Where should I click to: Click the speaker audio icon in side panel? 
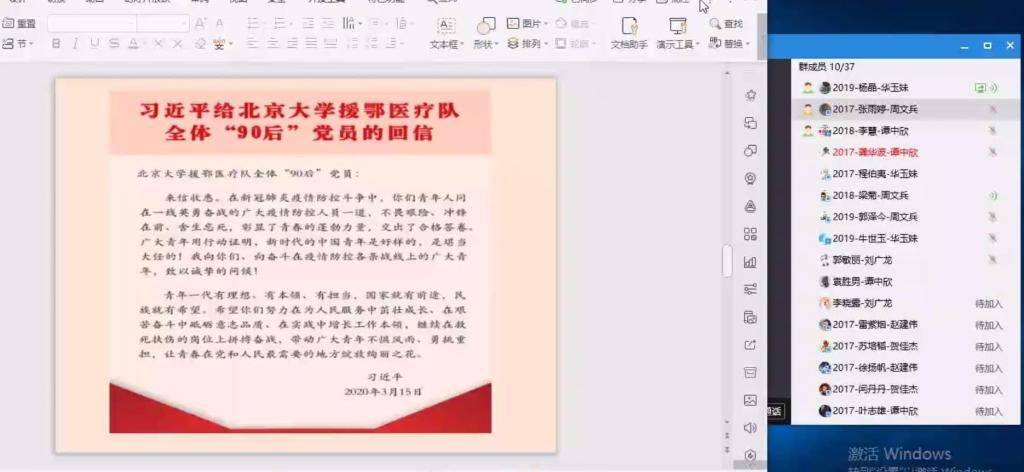point(750,428)
